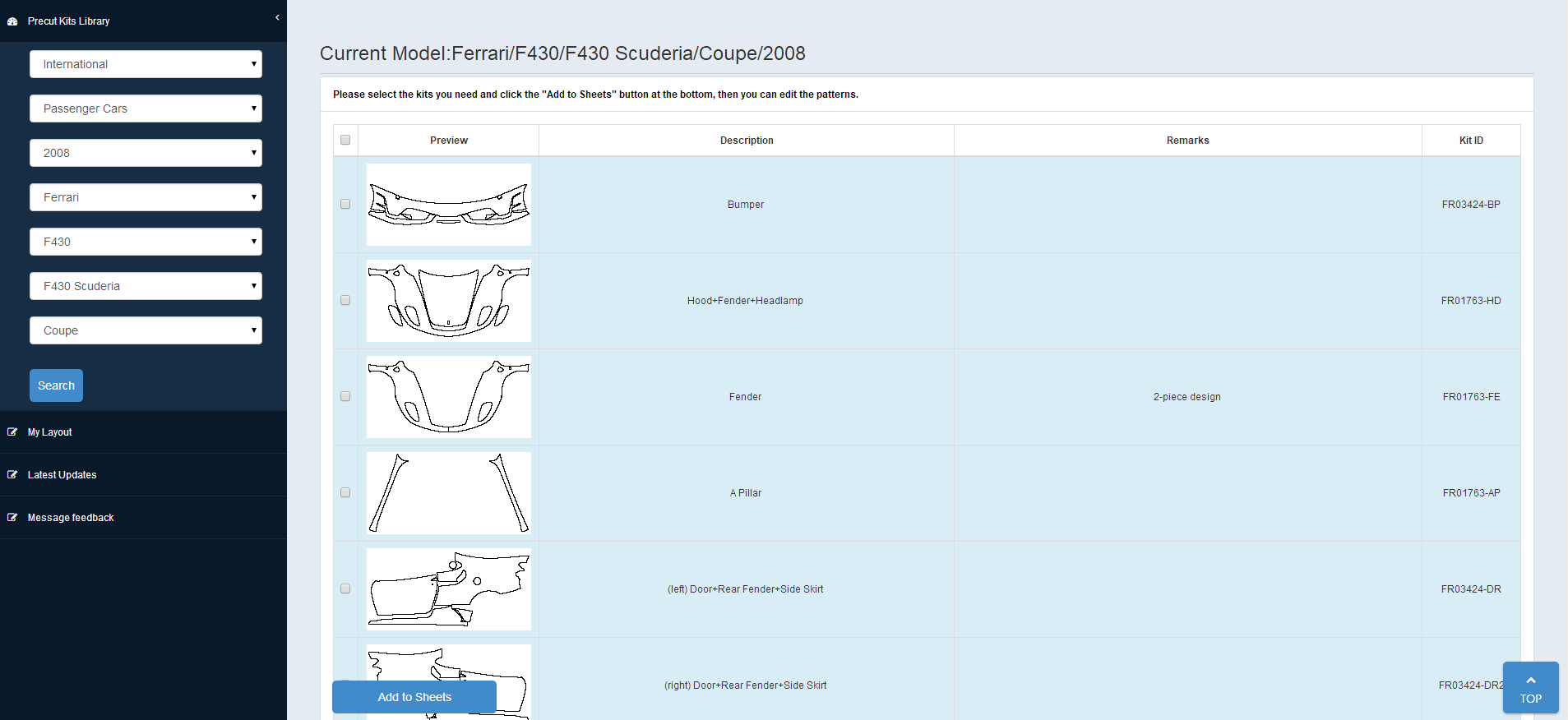Open the International region dropdown

click(x=146, y=64)
